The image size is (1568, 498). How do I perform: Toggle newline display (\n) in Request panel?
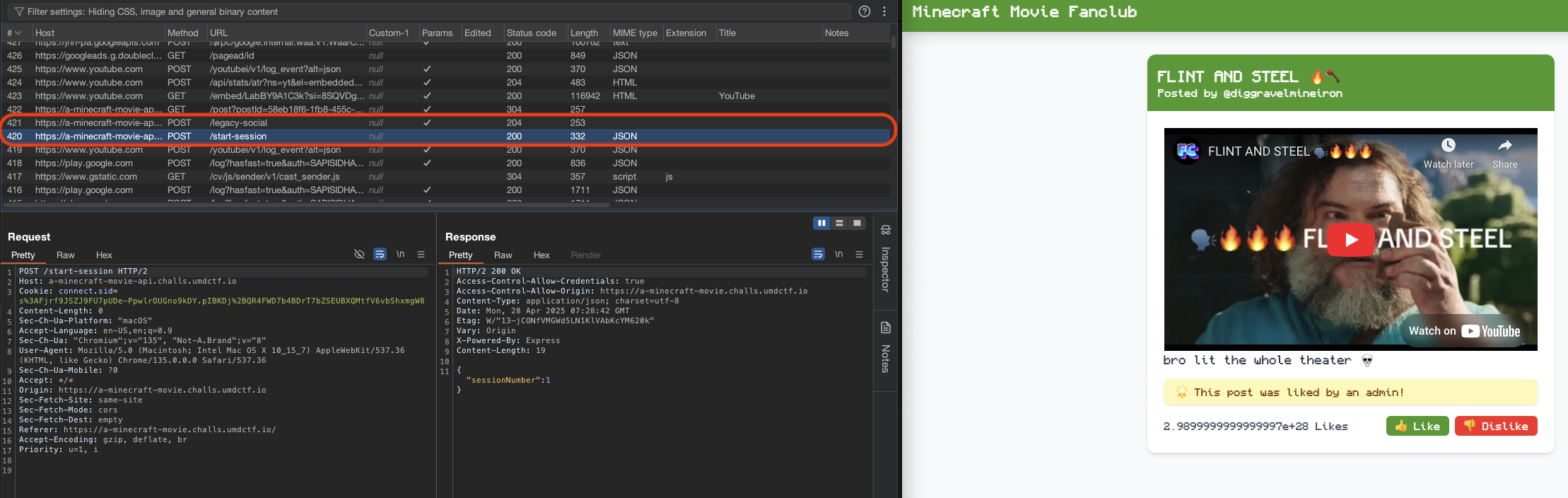pos(400,255)
